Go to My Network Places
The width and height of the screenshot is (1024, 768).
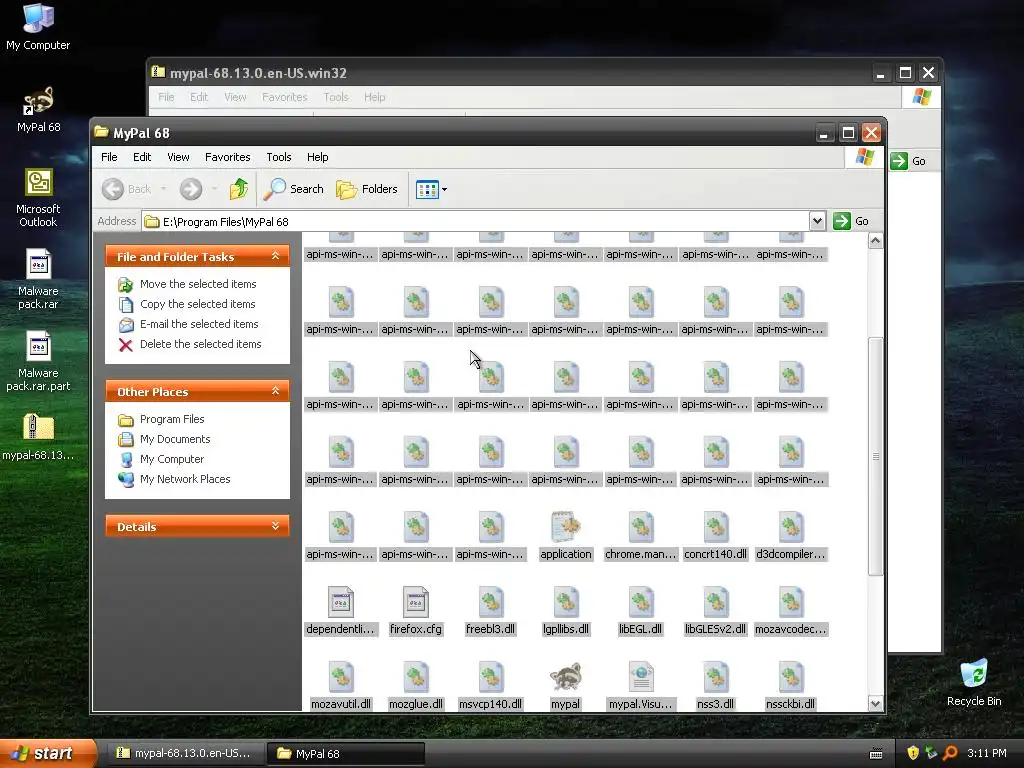pos(185,479)
